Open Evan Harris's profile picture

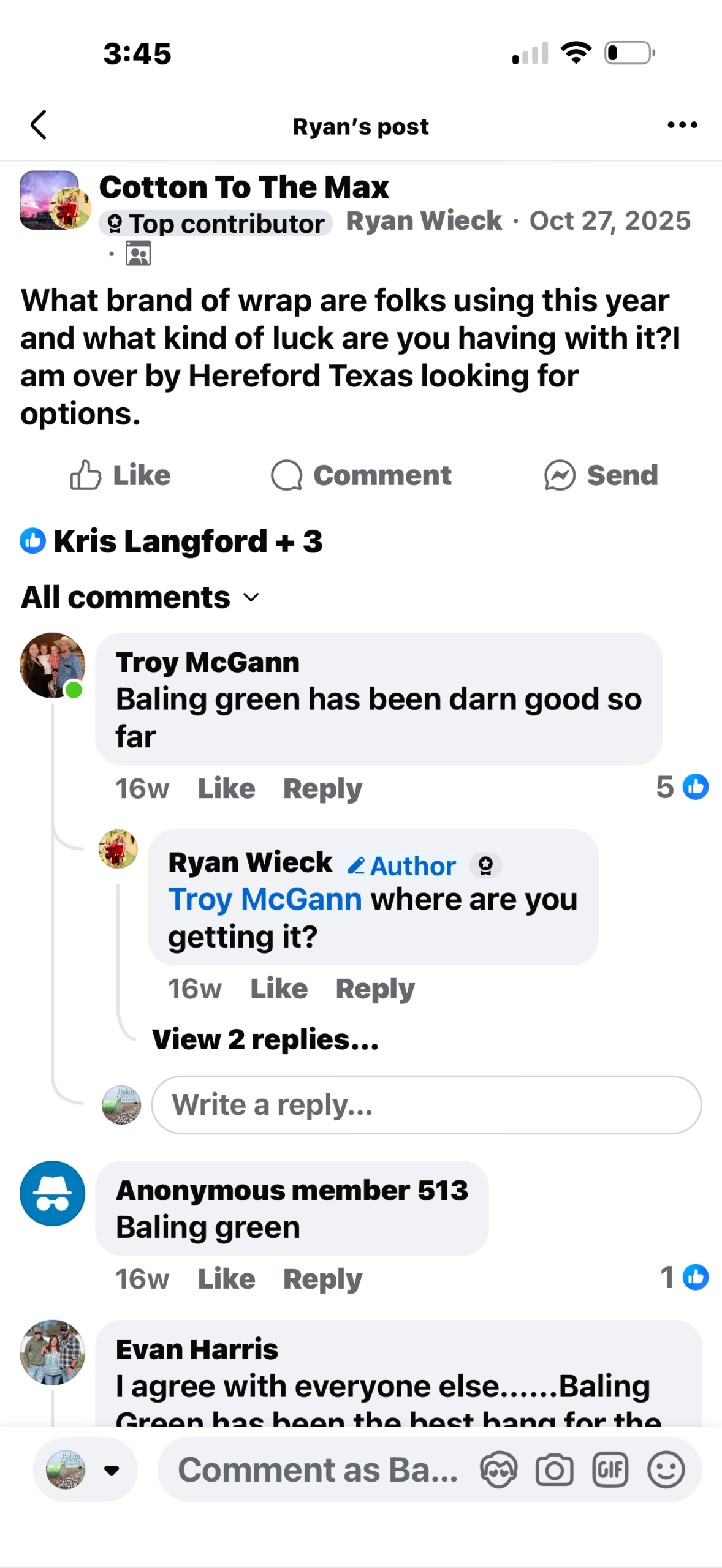point(53,1352)
